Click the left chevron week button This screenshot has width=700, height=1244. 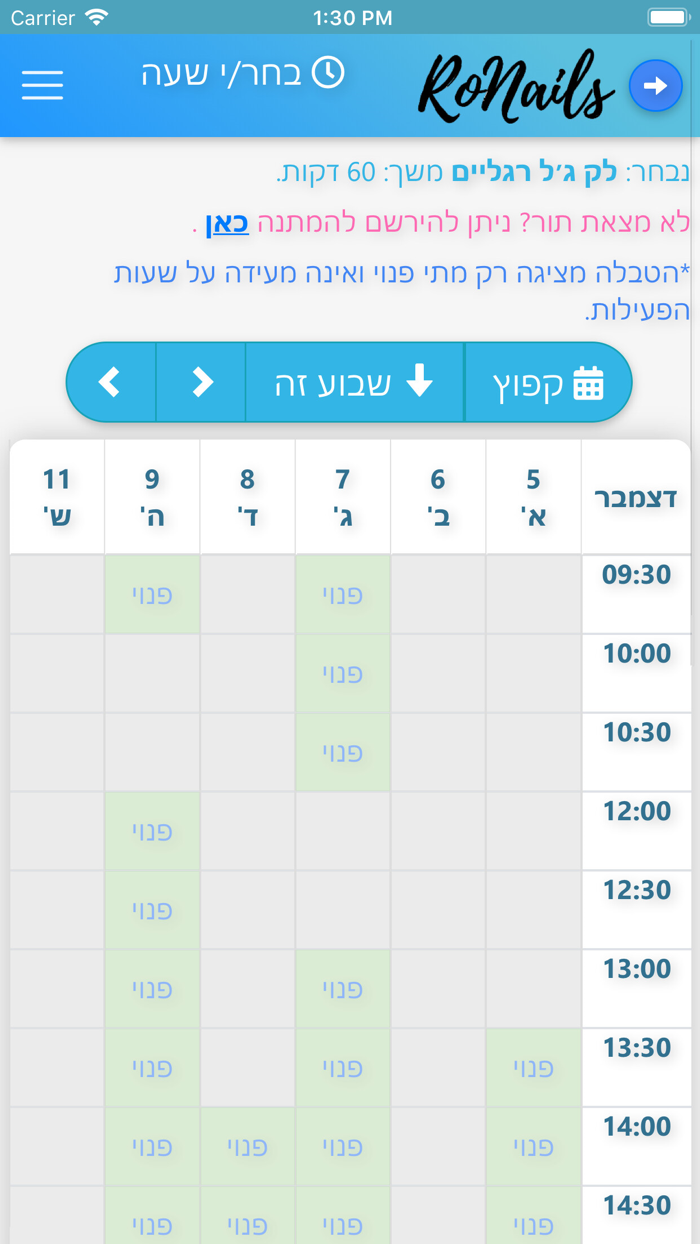pos(110,382)
